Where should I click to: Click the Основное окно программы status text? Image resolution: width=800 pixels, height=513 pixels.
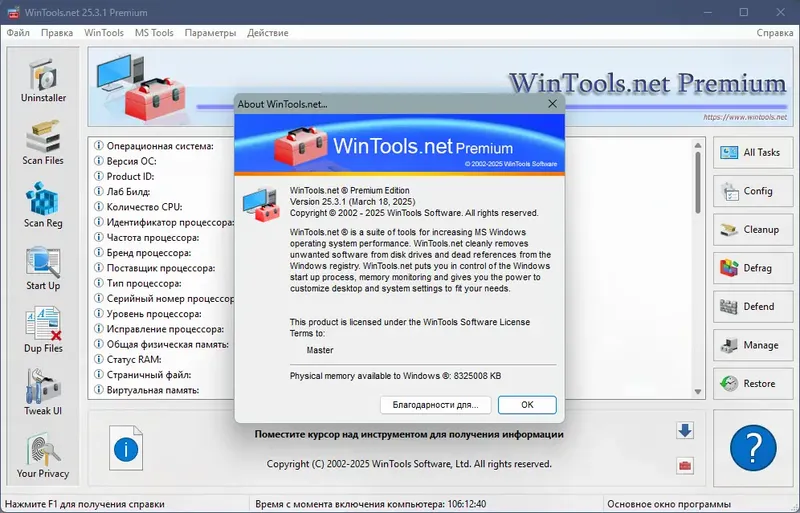669,504
